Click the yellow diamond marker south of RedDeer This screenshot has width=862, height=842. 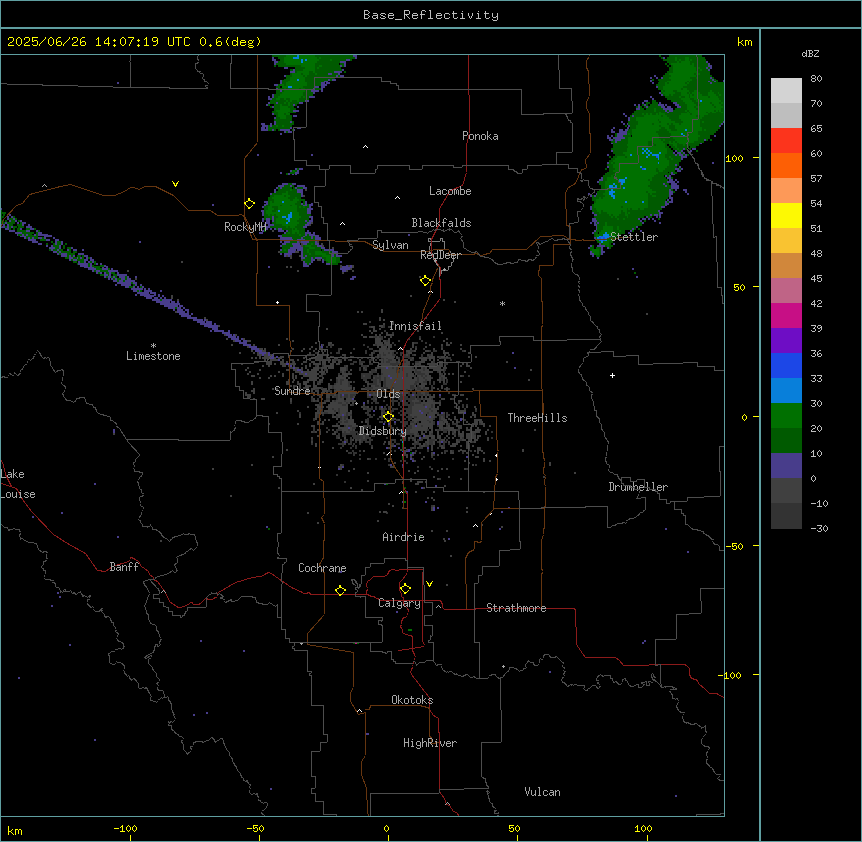(x=425, y=281)
